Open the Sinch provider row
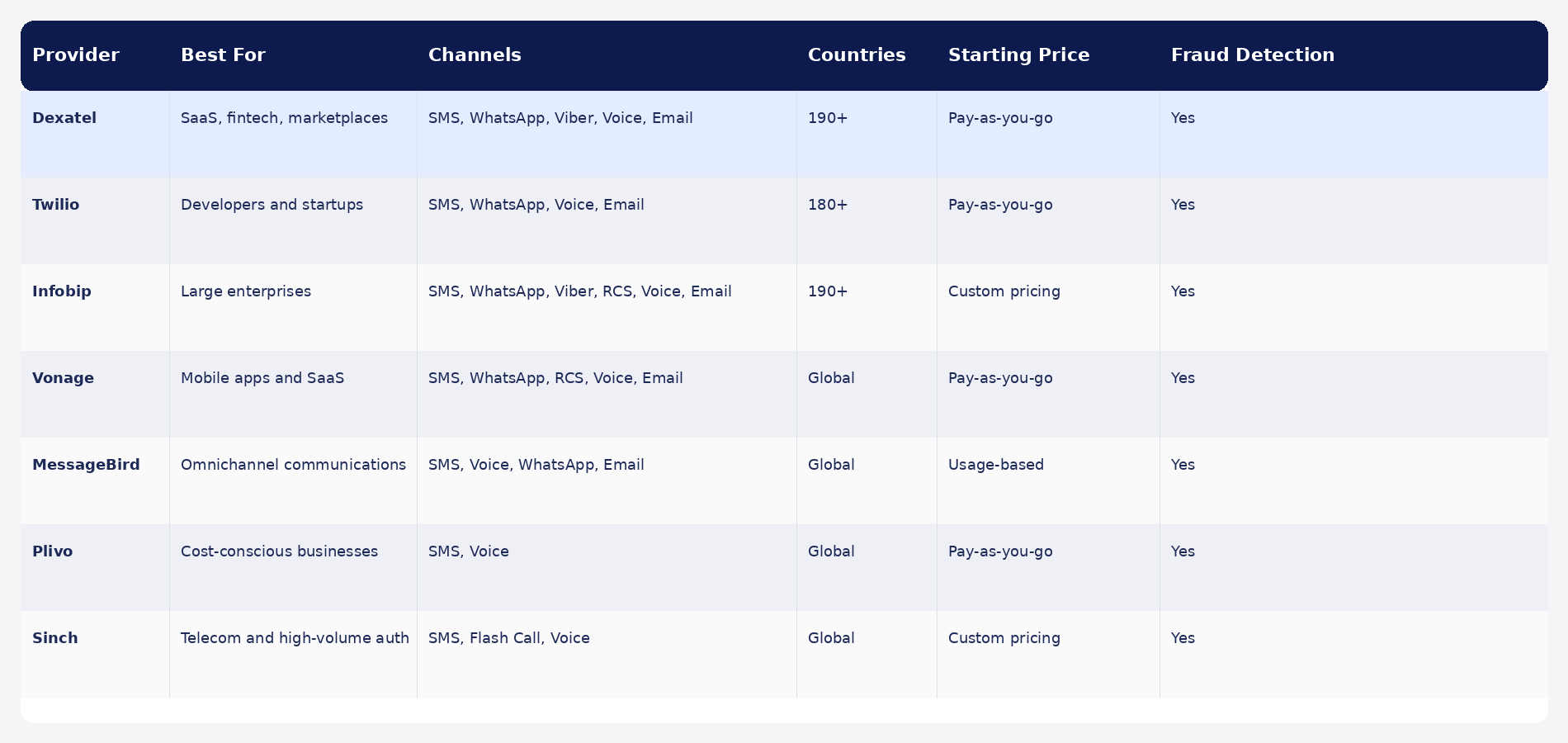The width and height of the screenshot is (1568, 743). [784, 655]
